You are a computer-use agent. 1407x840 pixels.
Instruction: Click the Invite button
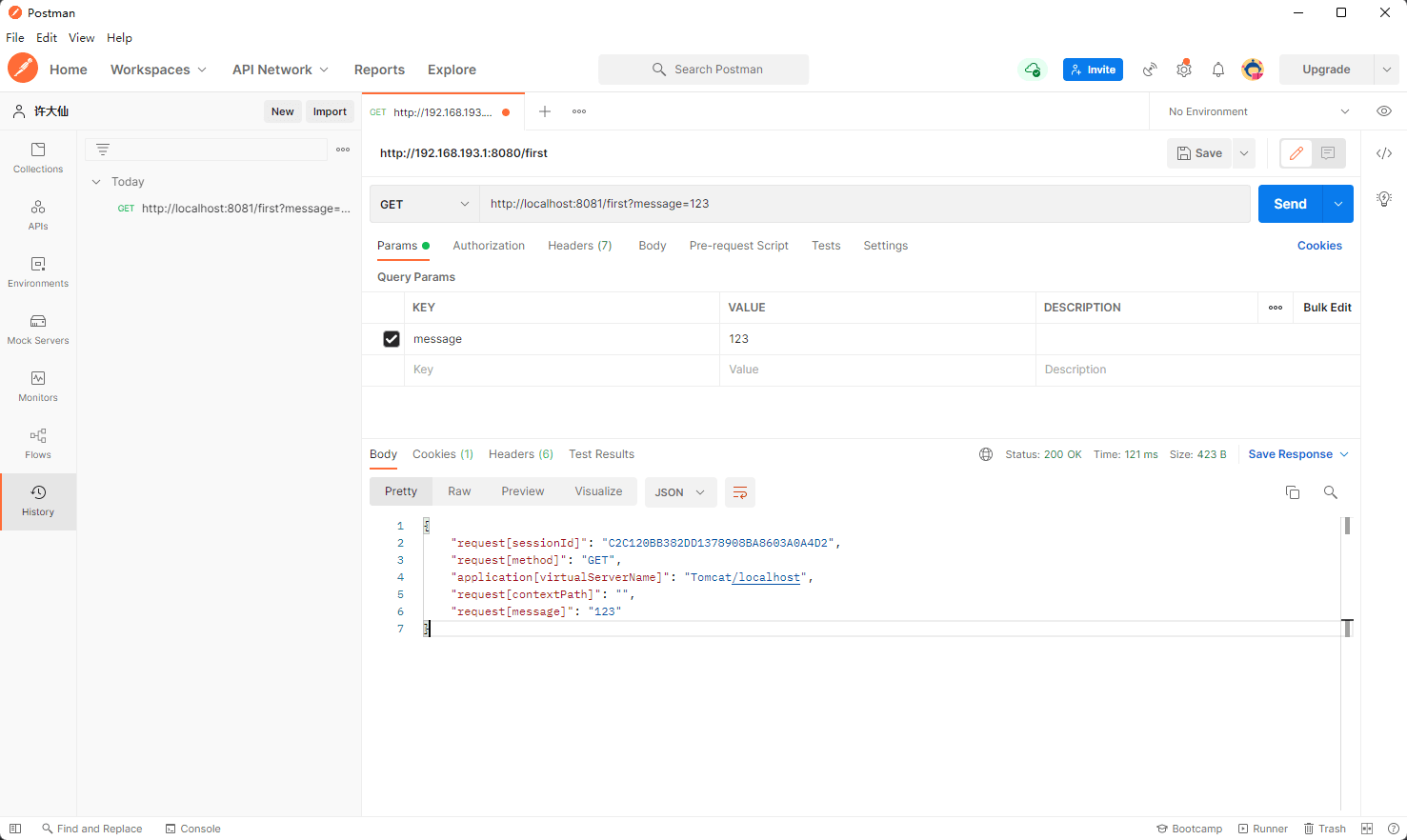(x=1094, y=70)
